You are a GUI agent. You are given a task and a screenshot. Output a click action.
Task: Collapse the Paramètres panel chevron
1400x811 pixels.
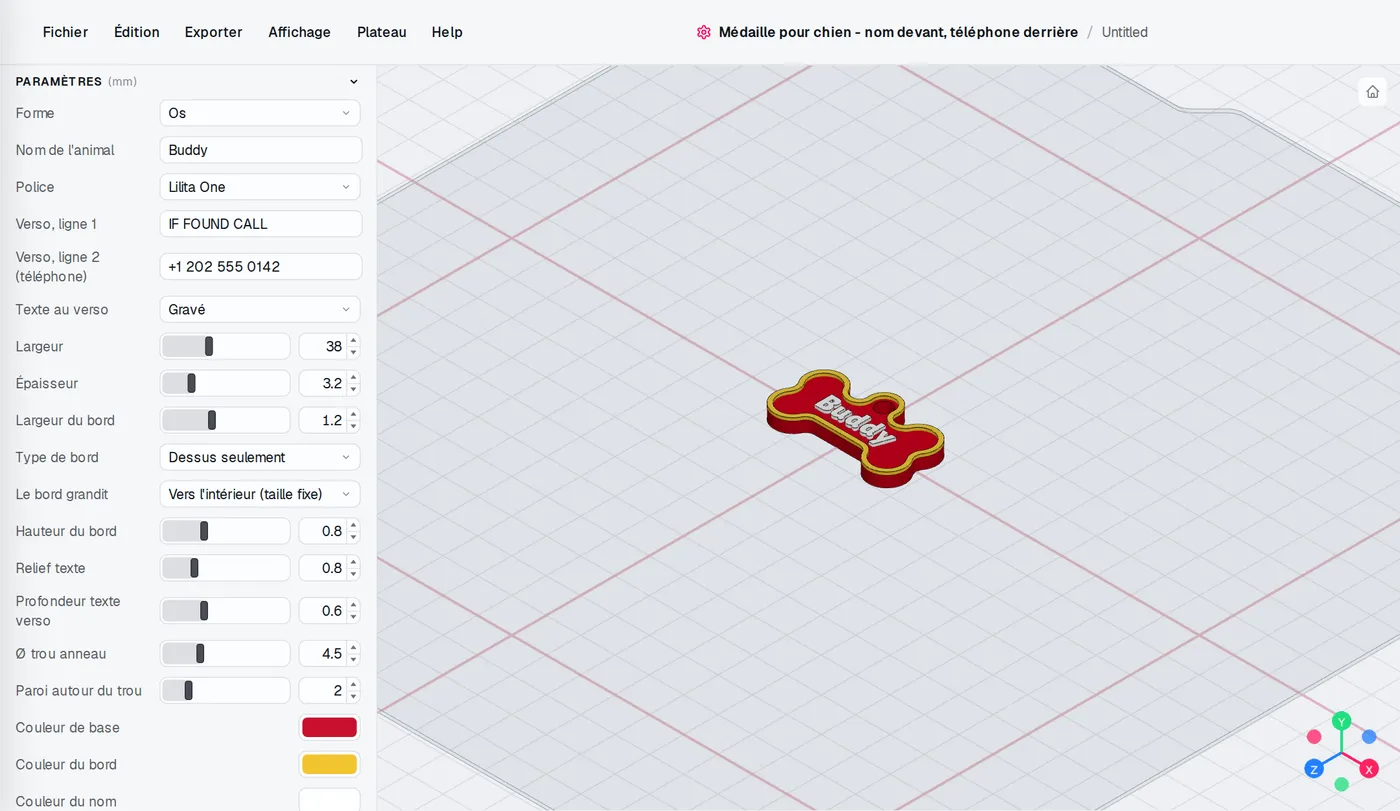pyautogui.click(x=353, y=82)
